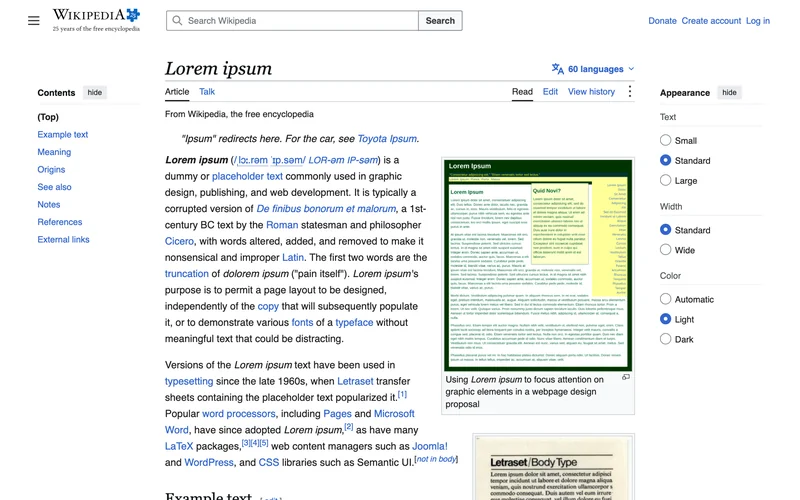This screenshot has width=800, height=500.
Task: Open the word processors link
Action: tap(239, 414)
